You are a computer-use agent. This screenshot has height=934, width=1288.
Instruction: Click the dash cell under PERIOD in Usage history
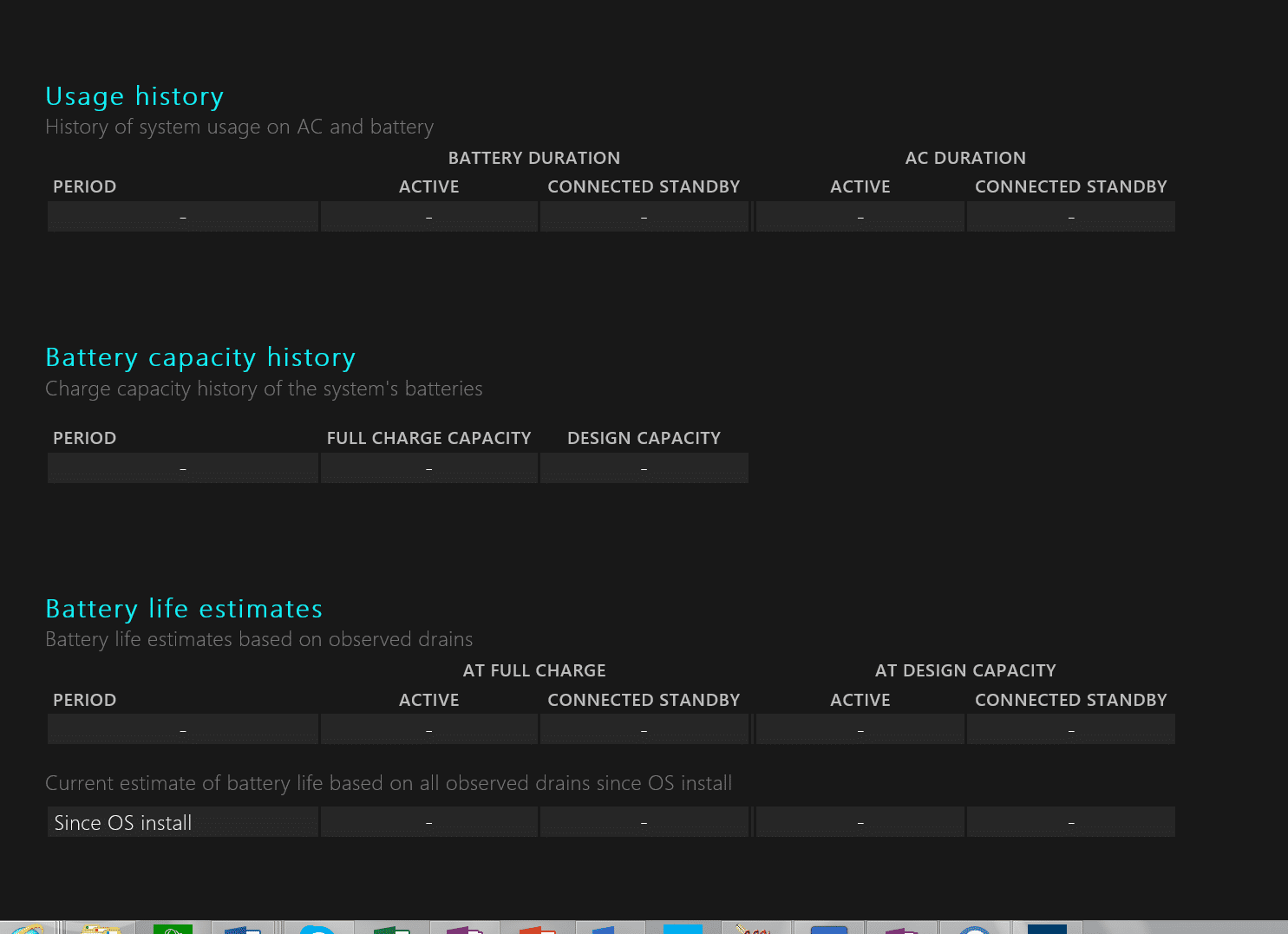coord(183,217)
